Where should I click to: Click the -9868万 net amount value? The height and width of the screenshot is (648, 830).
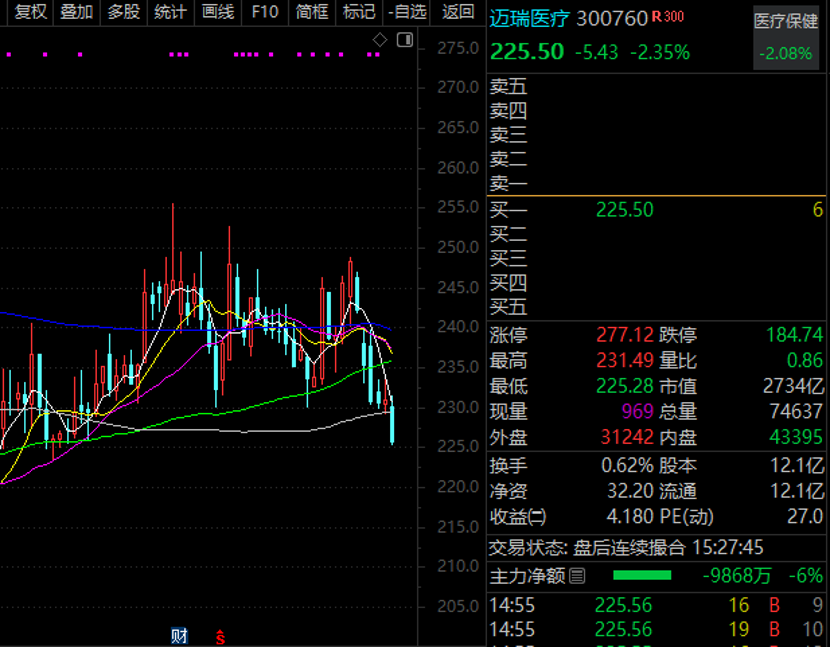tap(737, 576)
